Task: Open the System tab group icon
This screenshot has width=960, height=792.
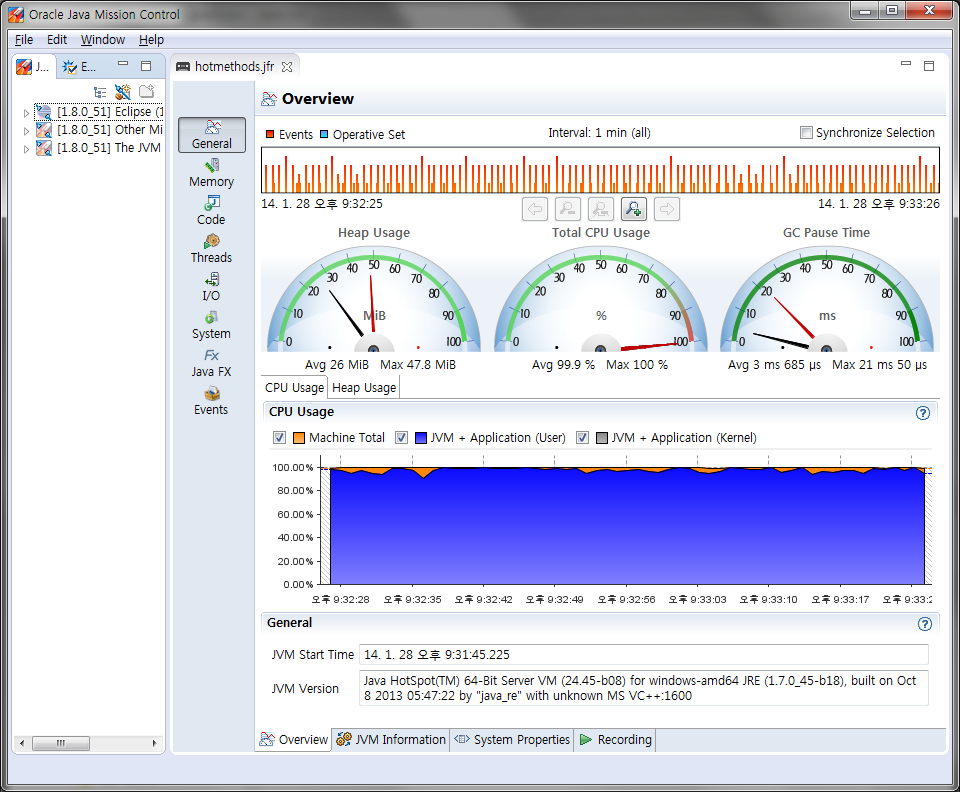Action: tap(211, 325)
